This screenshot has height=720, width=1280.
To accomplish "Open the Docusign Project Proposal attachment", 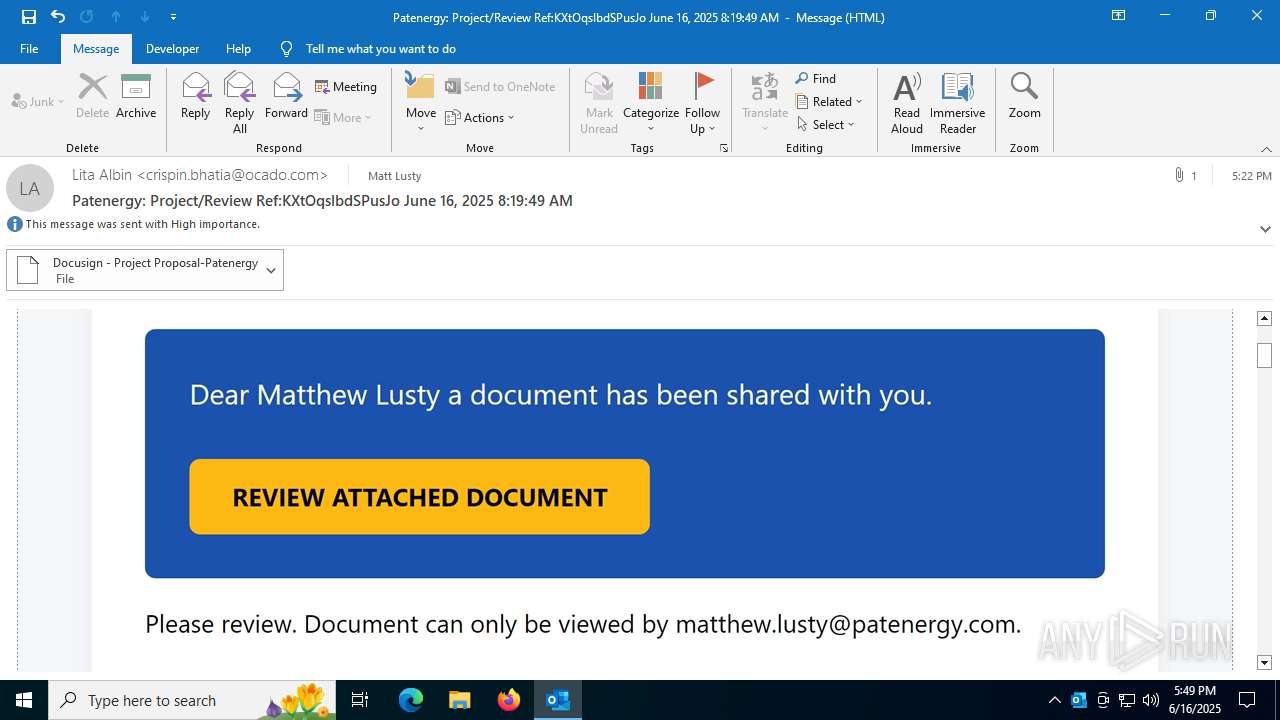I will pyautogui.click(x=133, y=270).
